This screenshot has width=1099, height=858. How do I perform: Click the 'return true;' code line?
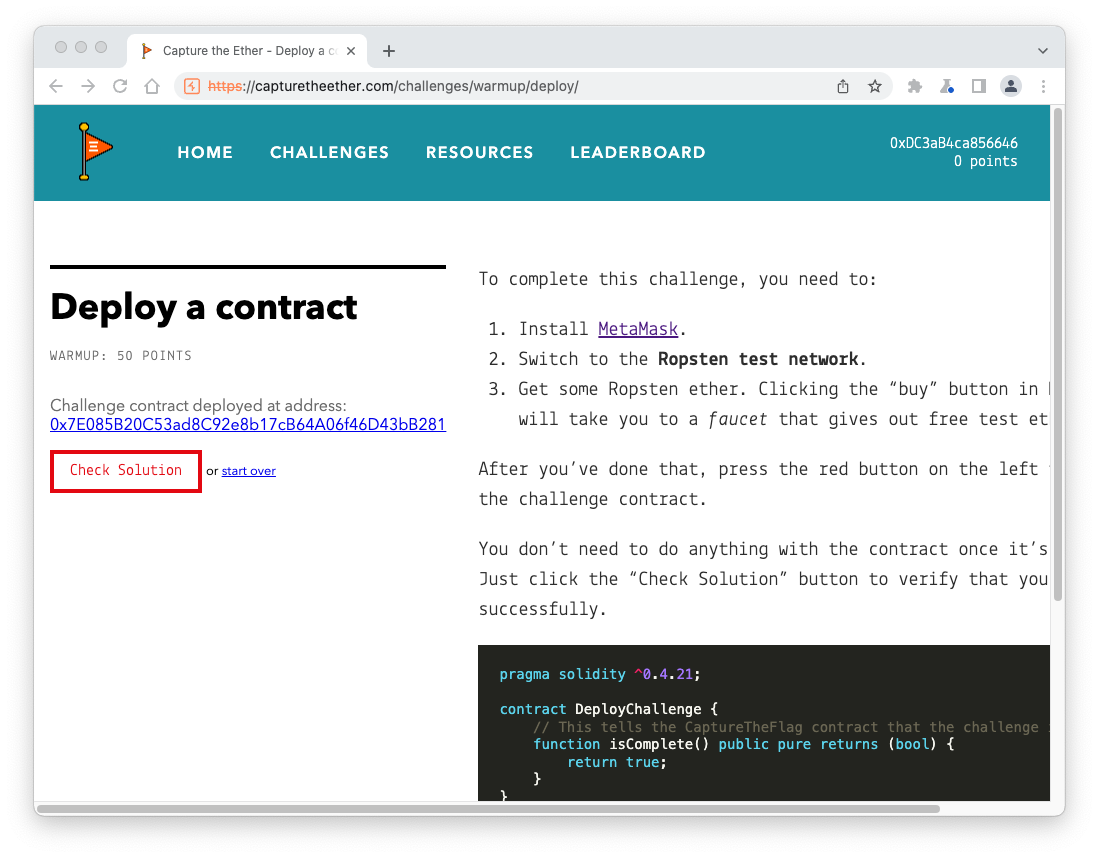[617, 762]
